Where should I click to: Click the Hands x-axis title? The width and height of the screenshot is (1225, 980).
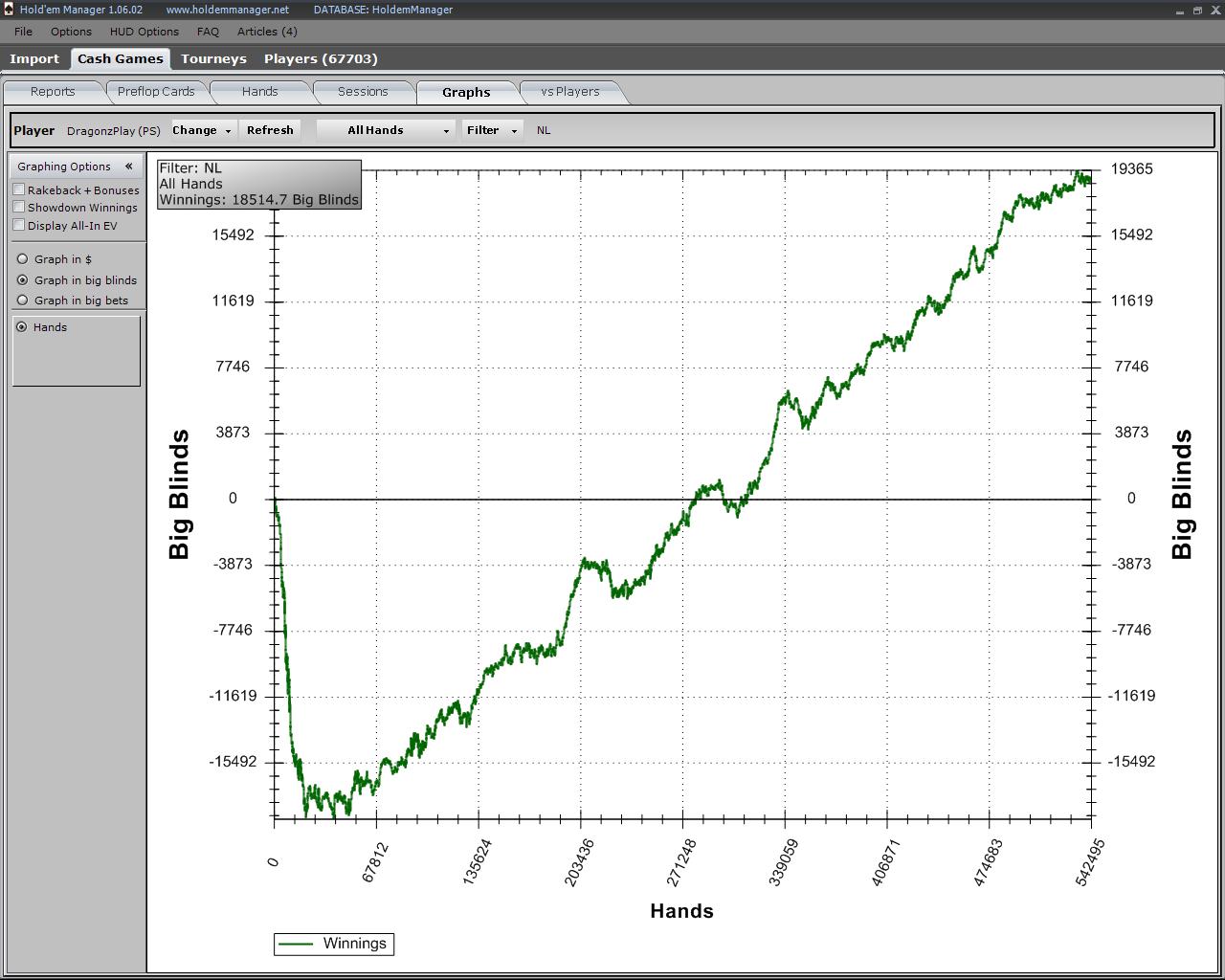681,911
